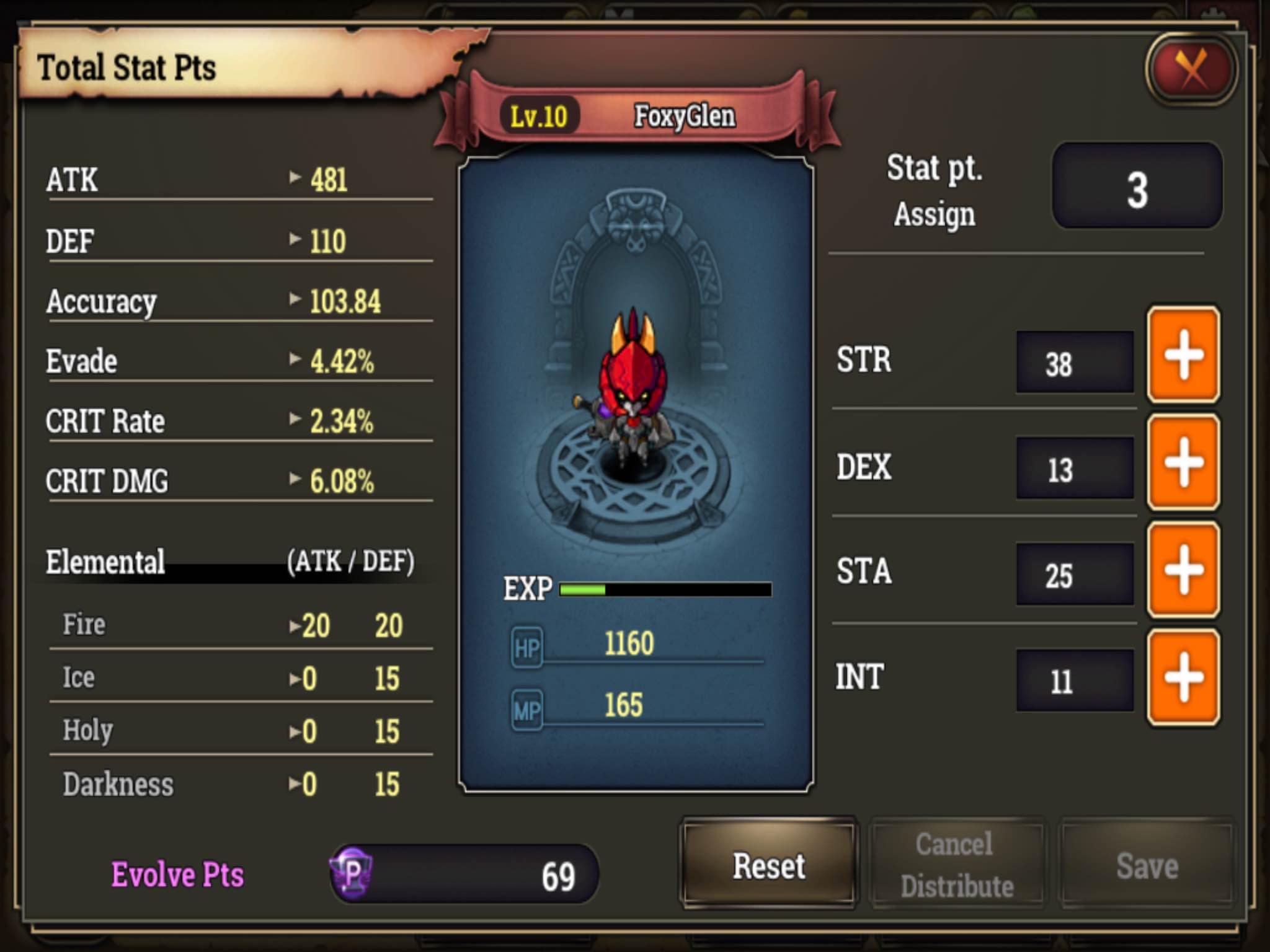Tap the MP icon
This screenshot has width=1270, height=952.
tap(526, 710)
